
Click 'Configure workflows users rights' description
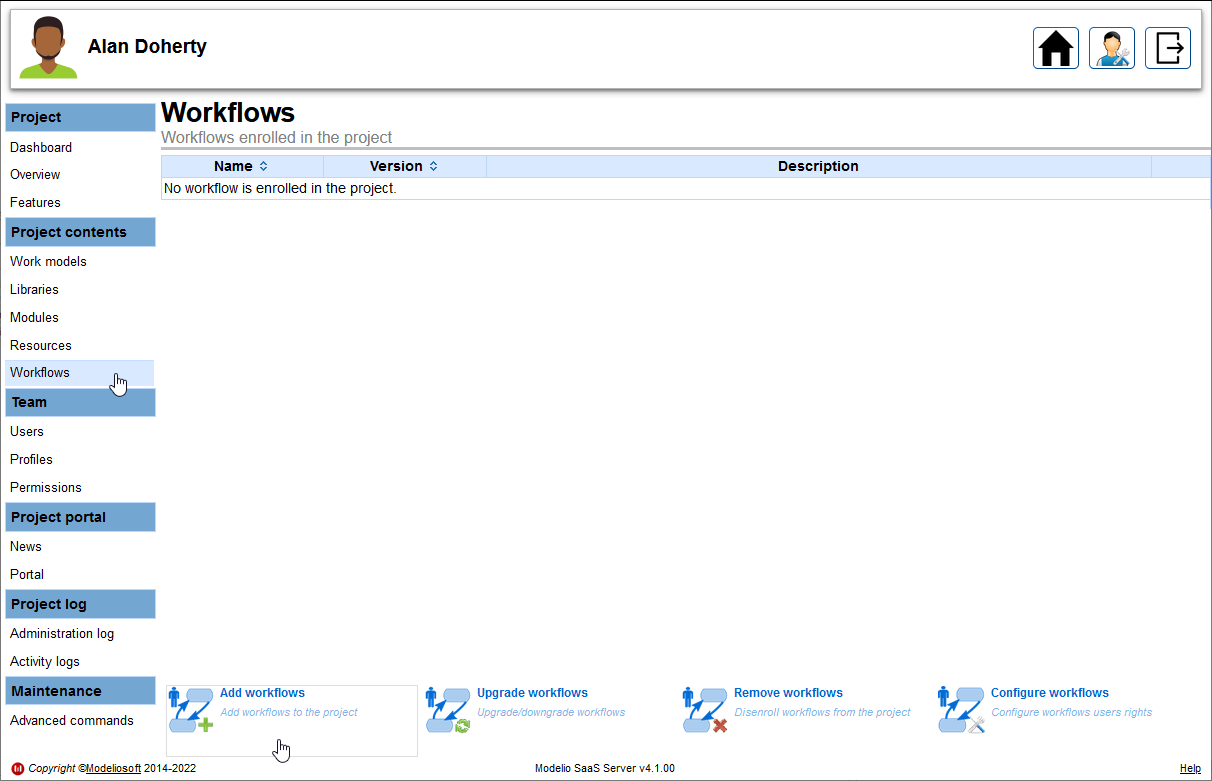(1071, 712)
